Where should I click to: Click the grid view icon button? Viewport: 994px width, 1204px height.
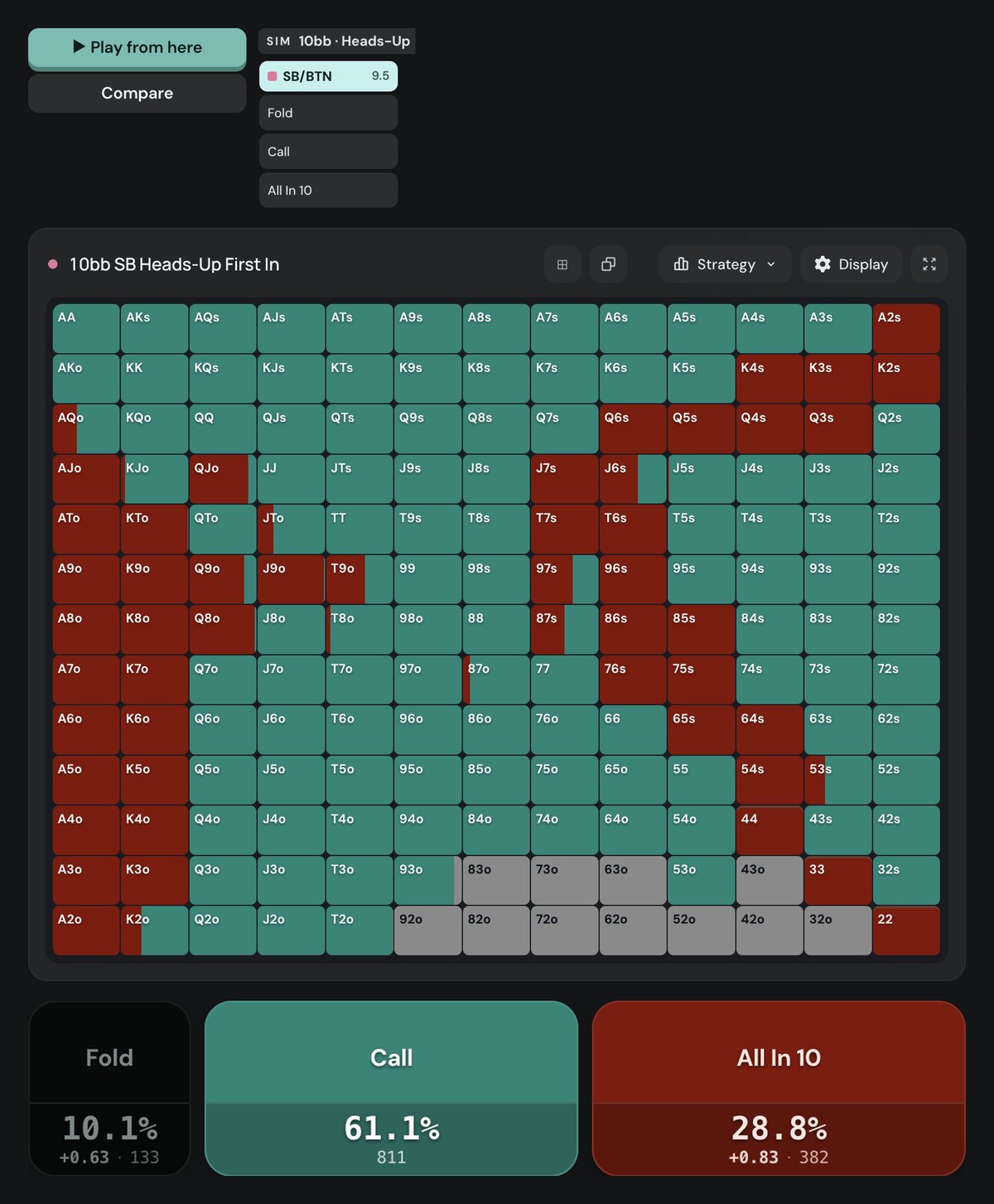[x=562, y=264]
